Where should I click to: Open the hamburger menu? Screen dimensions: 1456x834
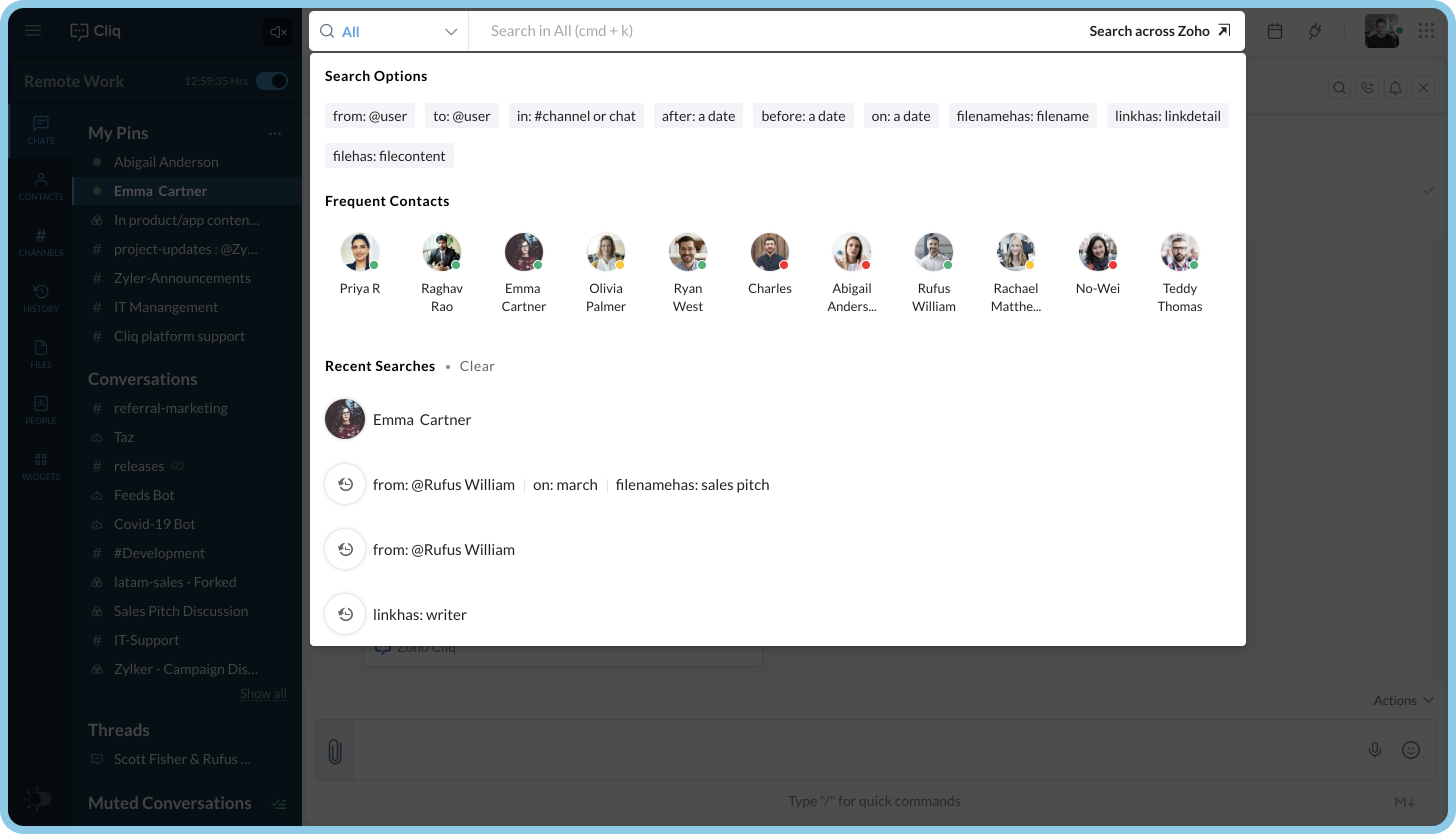(33, 30)
